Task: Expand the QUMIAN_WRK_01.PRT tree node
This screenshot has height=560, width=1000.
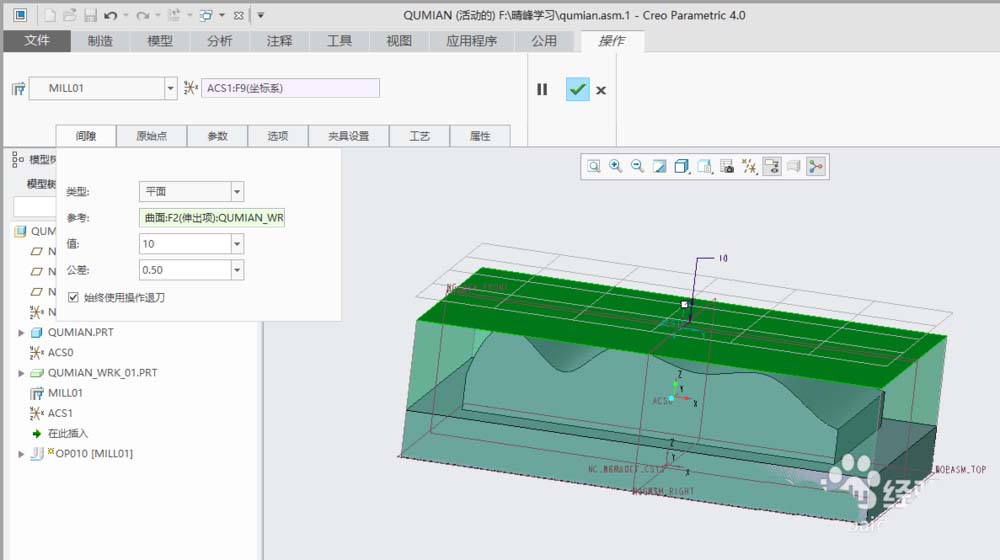Action: point(21,372)
